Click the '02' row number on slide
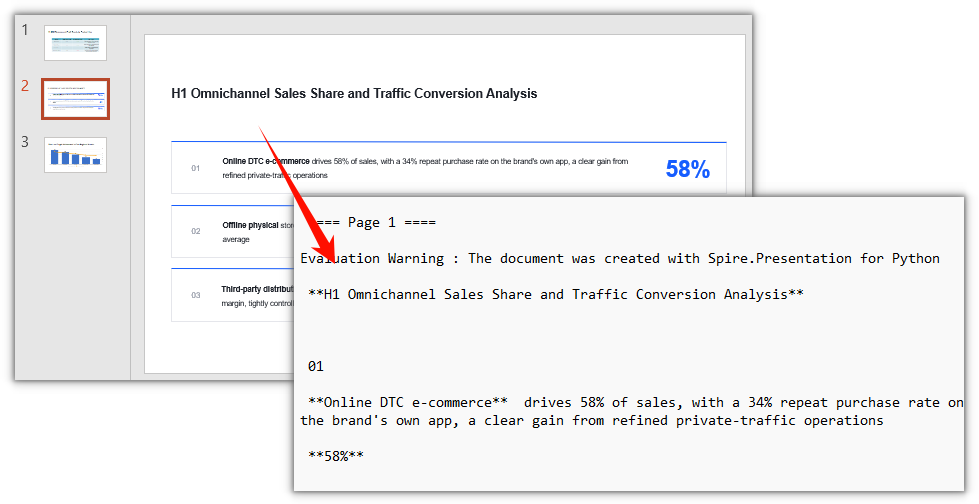This screenshot has height=504, width=979. click(195, 231)
